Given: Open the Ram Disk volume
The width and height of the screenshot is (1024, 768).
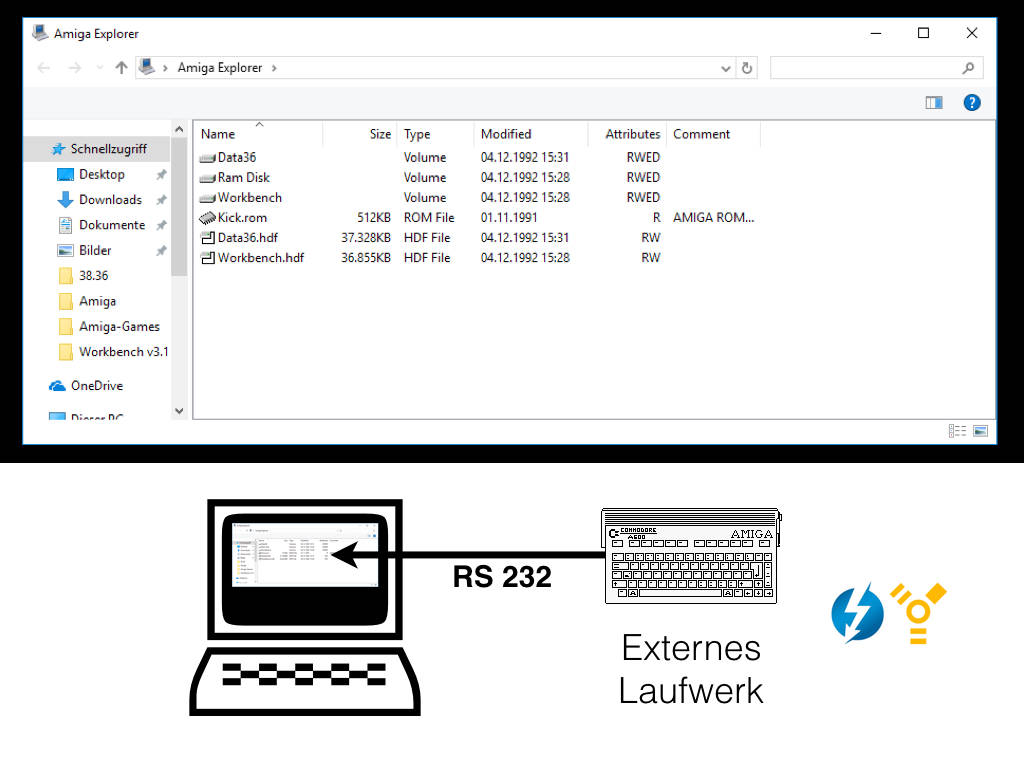Looking at the screenshot, I should (x=243, y=177).
